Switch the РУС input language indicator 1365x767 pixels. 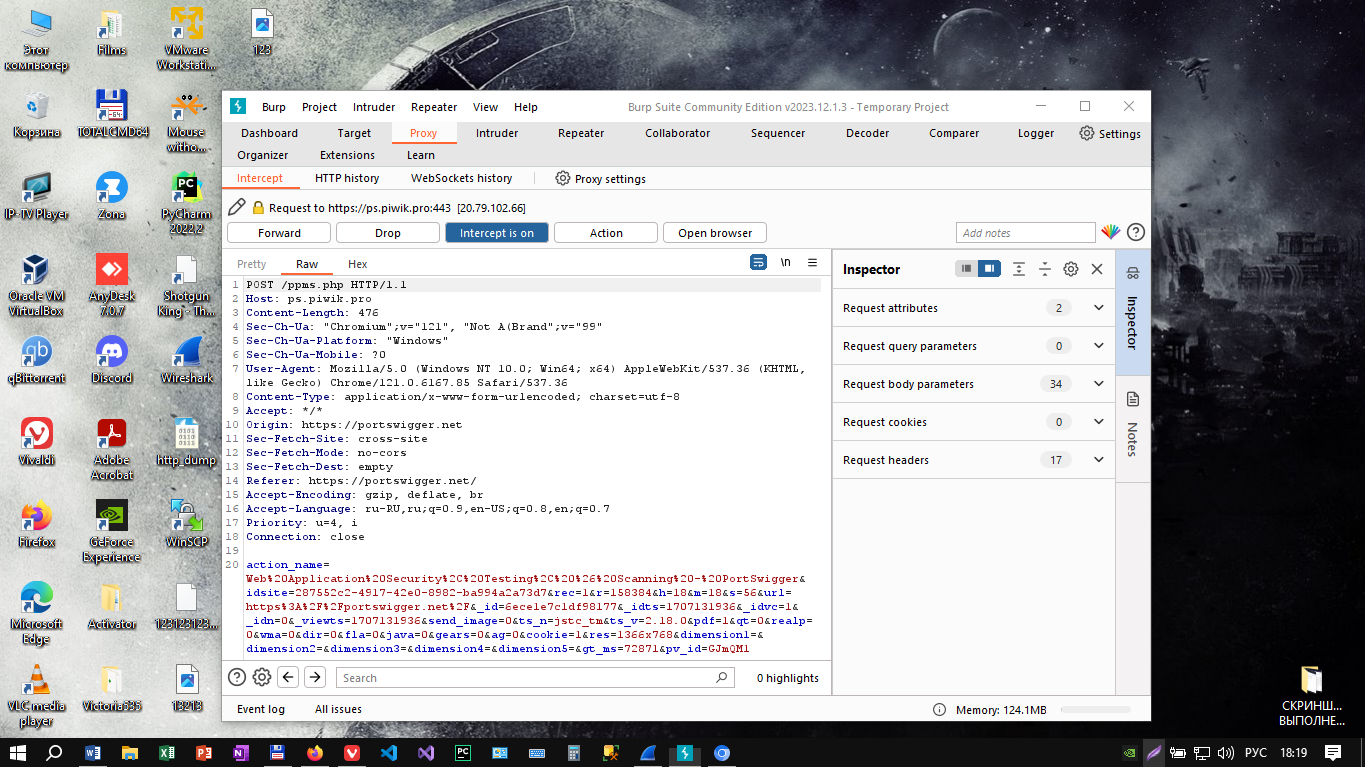click(1255, 752)
